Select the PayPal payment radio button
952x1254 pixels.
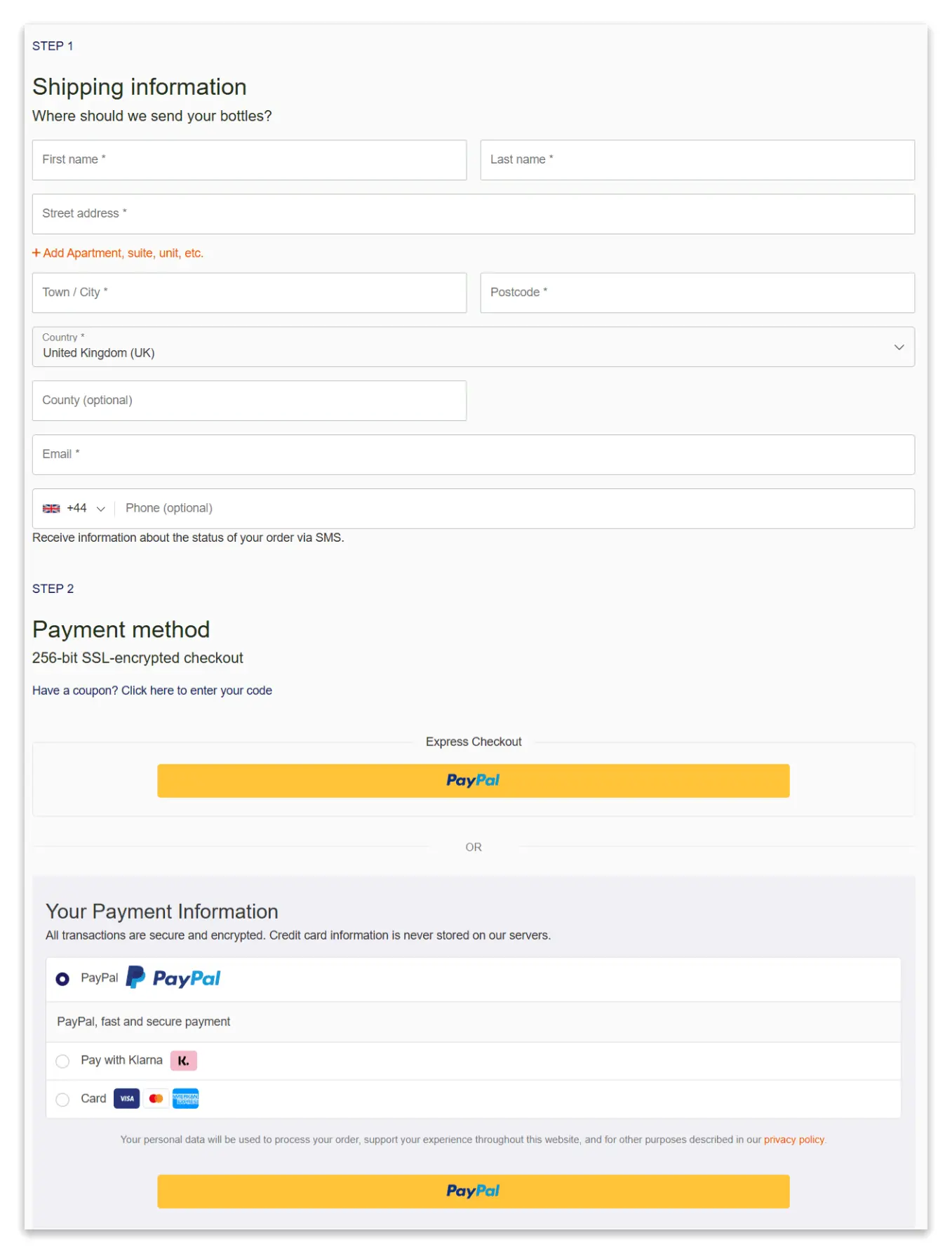[x=63, y=978]
